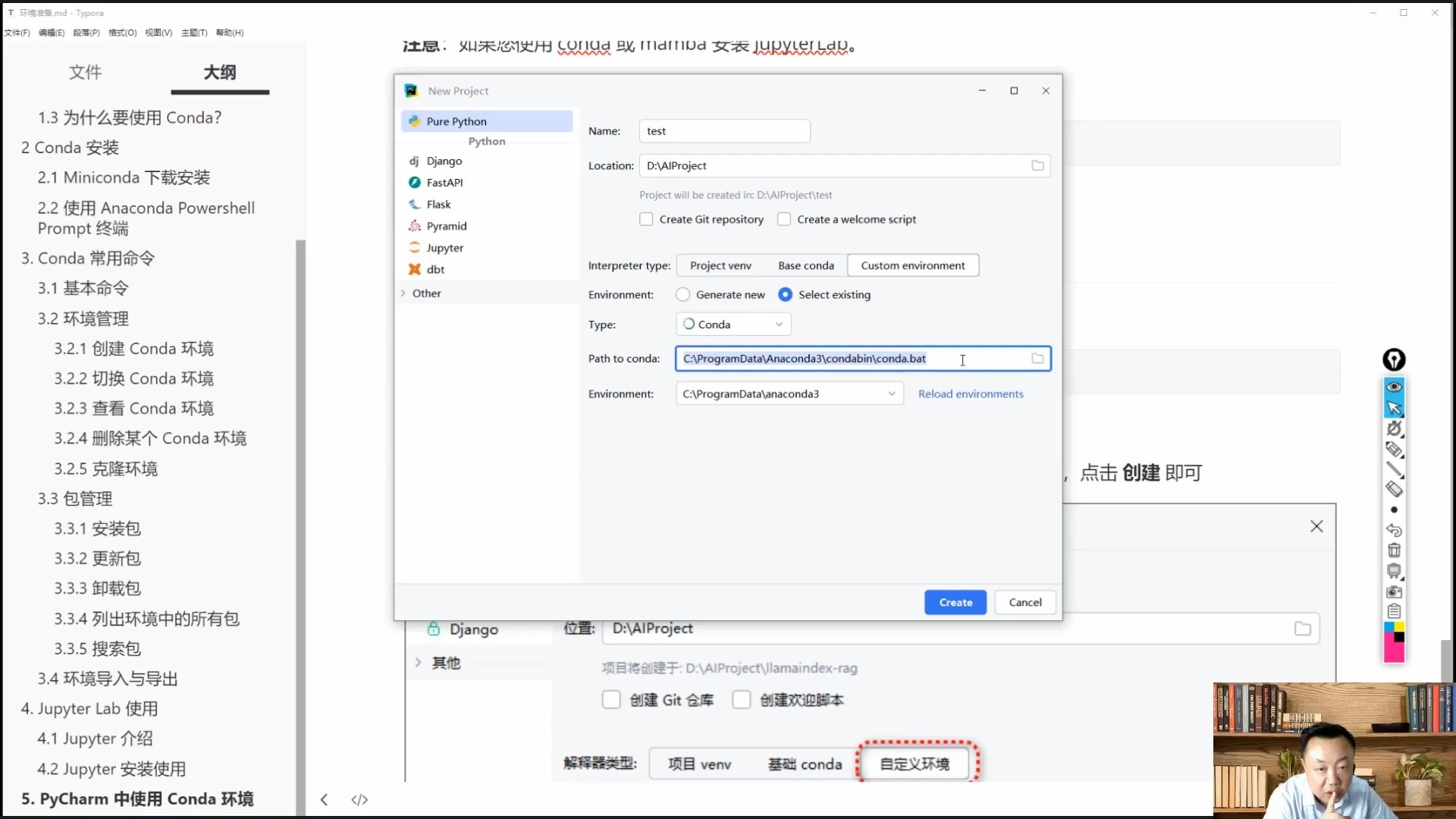Open the Conda Type dropdown
1456x819 pixels.
click(x=733, y=324)
